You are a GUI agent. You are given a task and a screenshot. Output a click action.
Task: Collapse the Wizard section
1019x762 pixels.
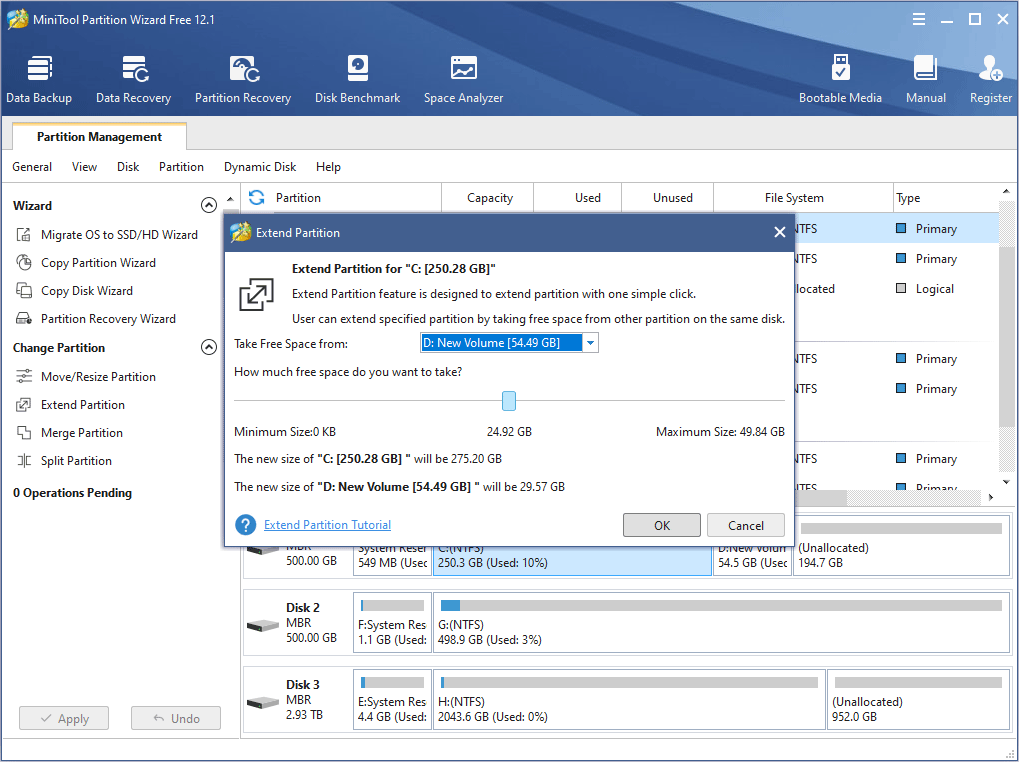[209, 205]
